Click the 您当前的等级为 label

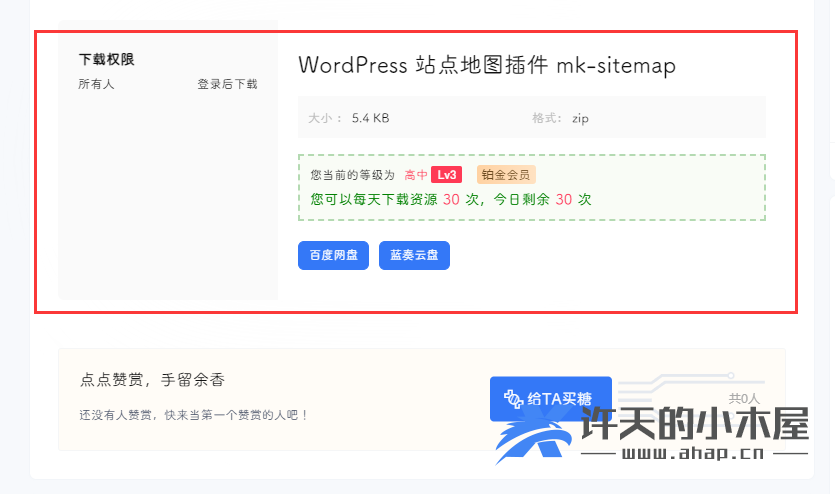pyautogui.click(x=353, y=175)
